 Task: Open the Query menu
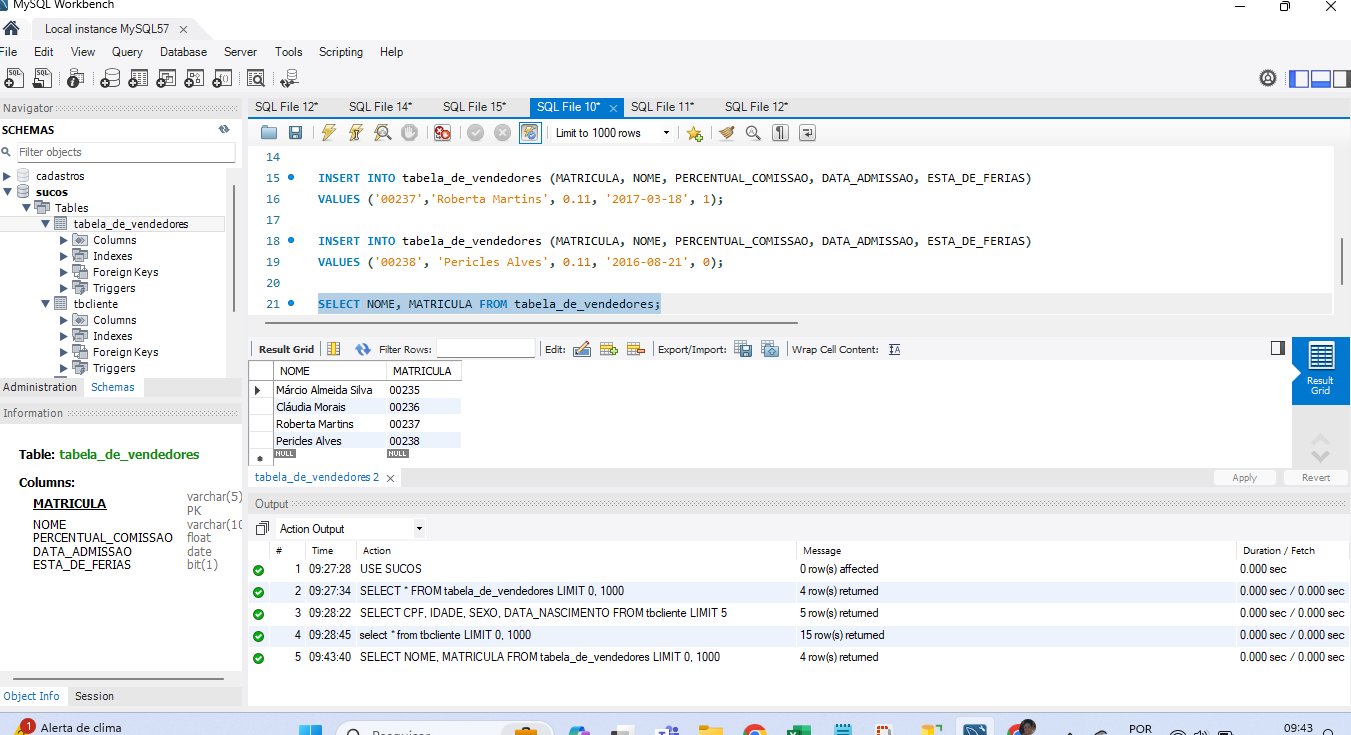click(x=127, y=52)
